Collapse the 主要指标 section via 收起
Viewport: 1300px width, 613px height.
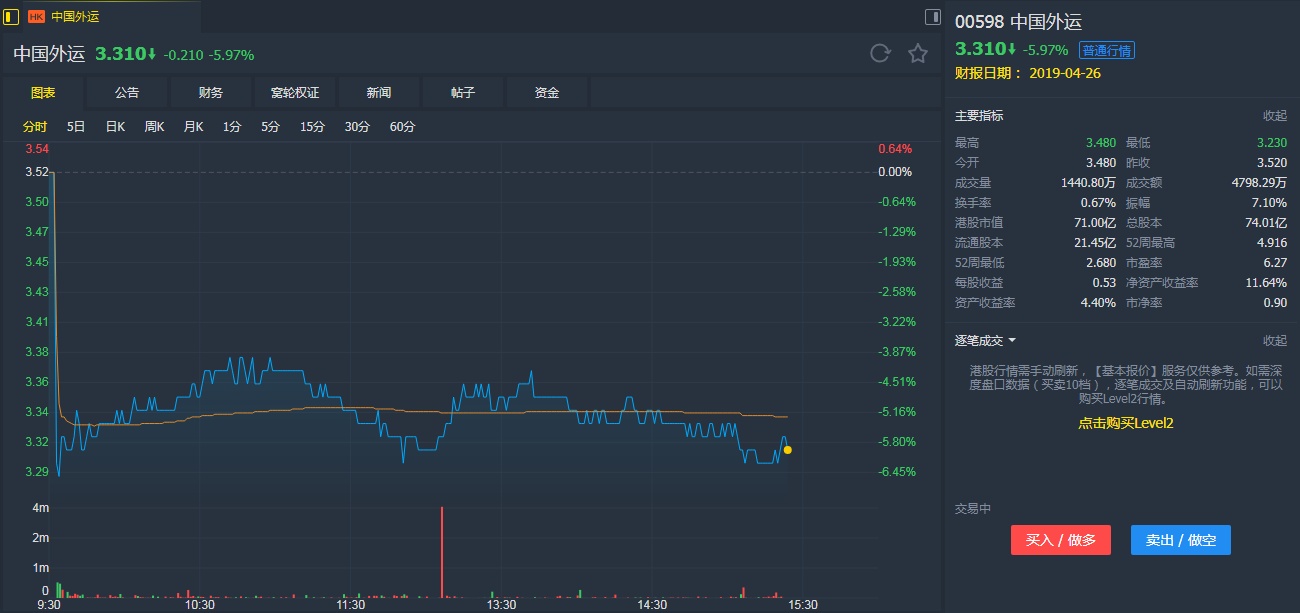tap(1274, 116)
